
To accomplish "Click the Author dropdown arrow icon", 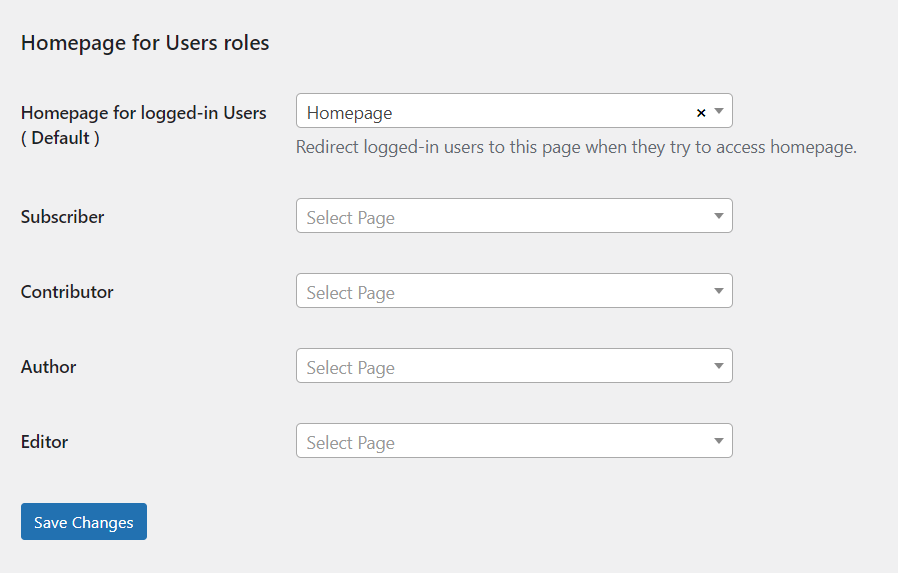I will [x=719, y=366].
